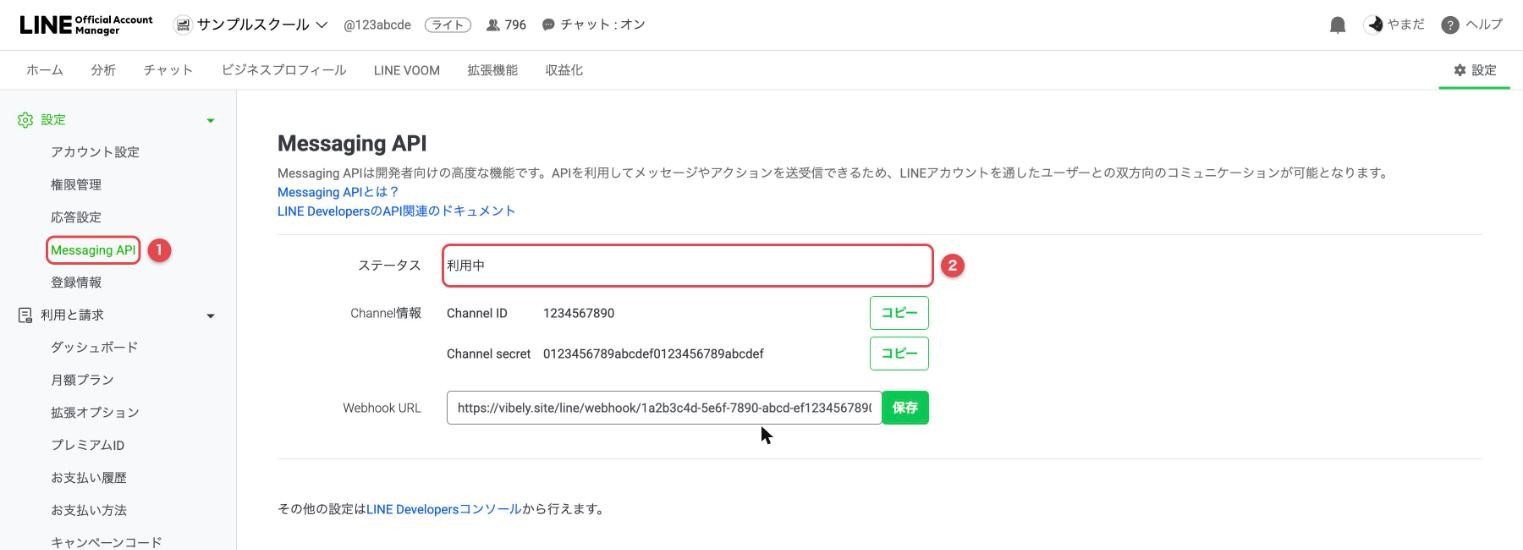Screen dimensions: 1523x550
Task: Click into the Webhook URL field
Action: pos(664,408)
